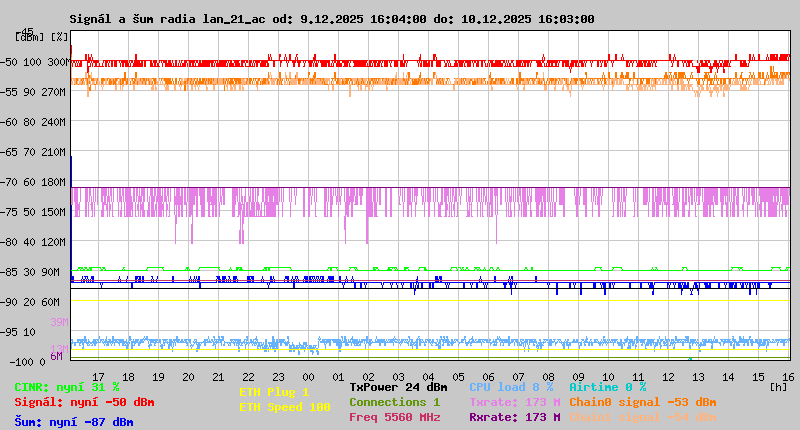Viewport: 800px width, 430px height.
Task: Select the blue Šum -87 dBm legend entry
Action: click(x=73, y=422)
